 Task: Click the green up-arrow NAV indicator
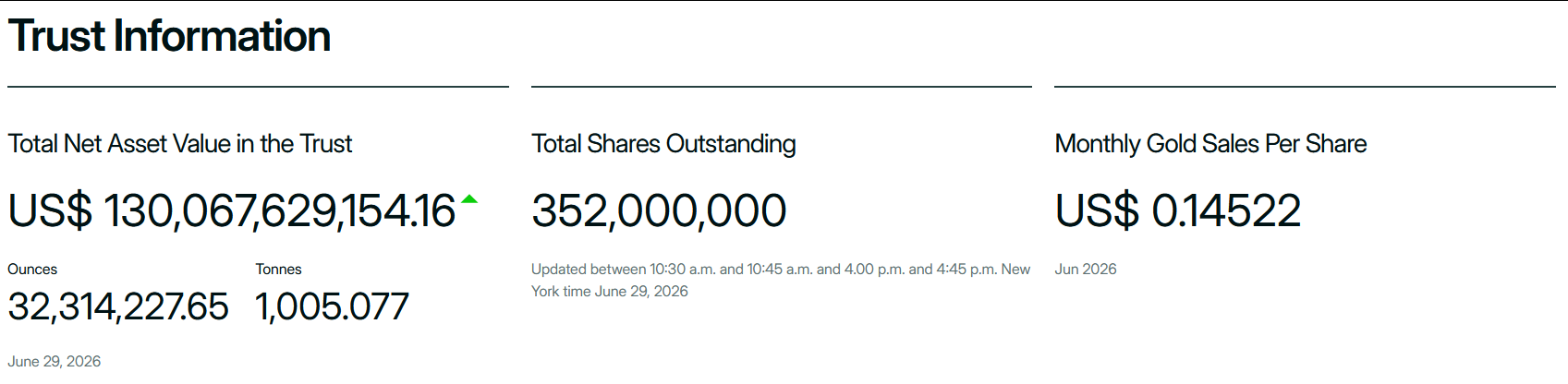(x=469, y=198)
